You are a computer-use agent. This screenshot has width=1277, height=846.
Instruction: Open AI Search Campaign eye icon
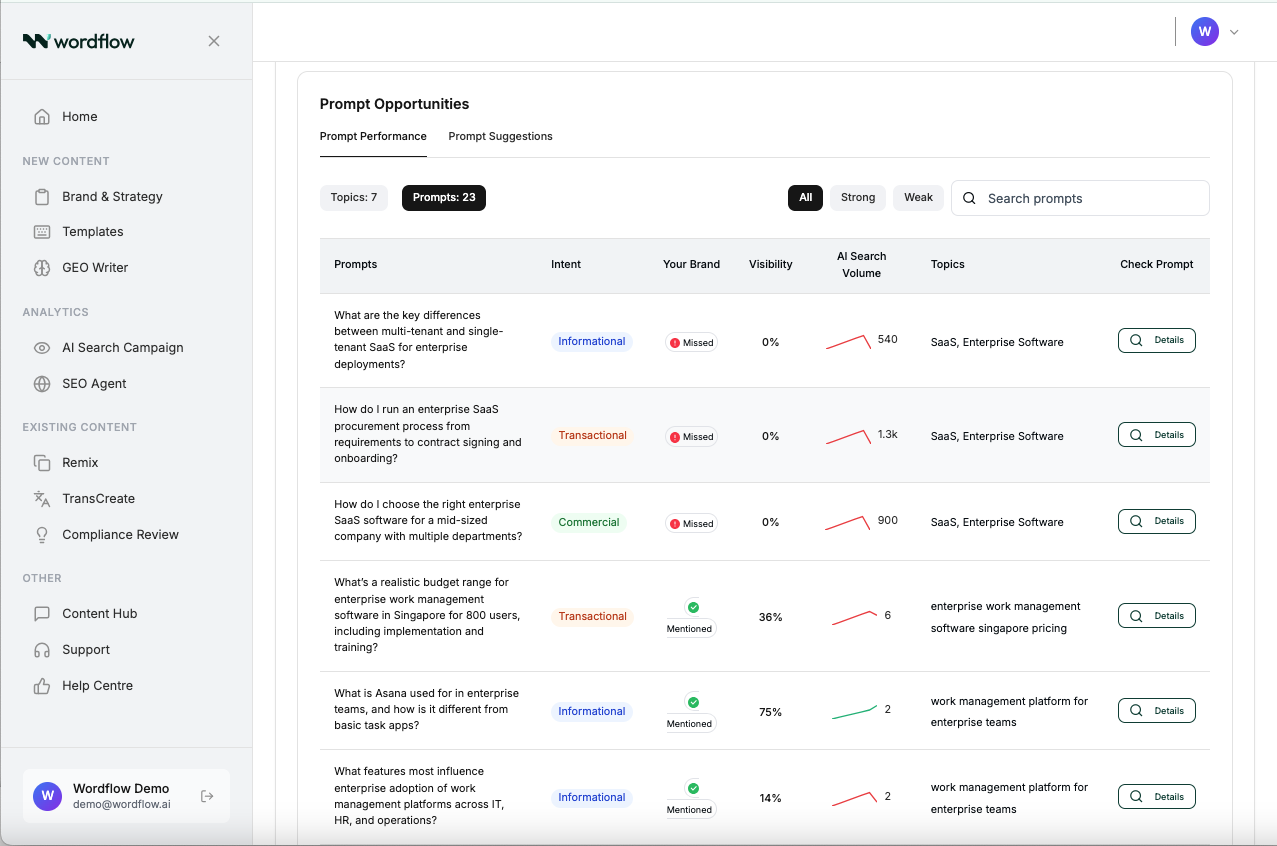pos(42,348)
